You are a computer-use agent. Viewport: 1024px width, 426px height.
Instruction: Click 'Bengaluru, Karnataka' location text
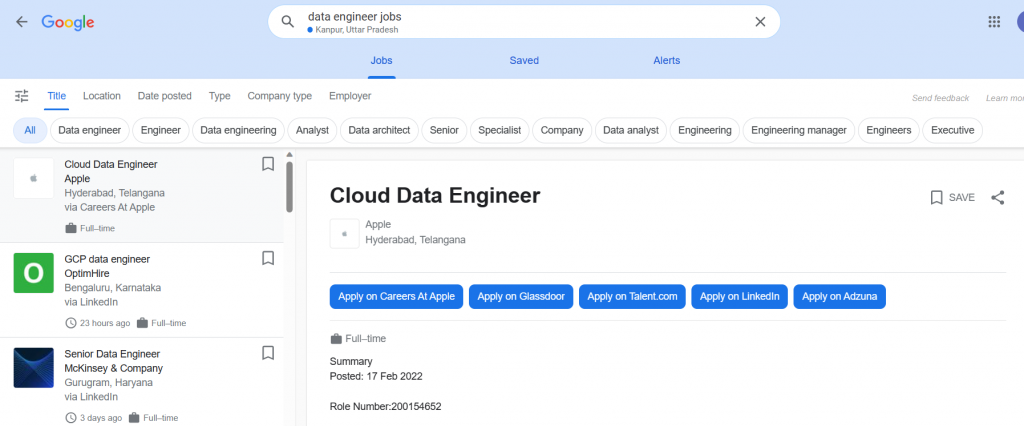pos(112,287)
